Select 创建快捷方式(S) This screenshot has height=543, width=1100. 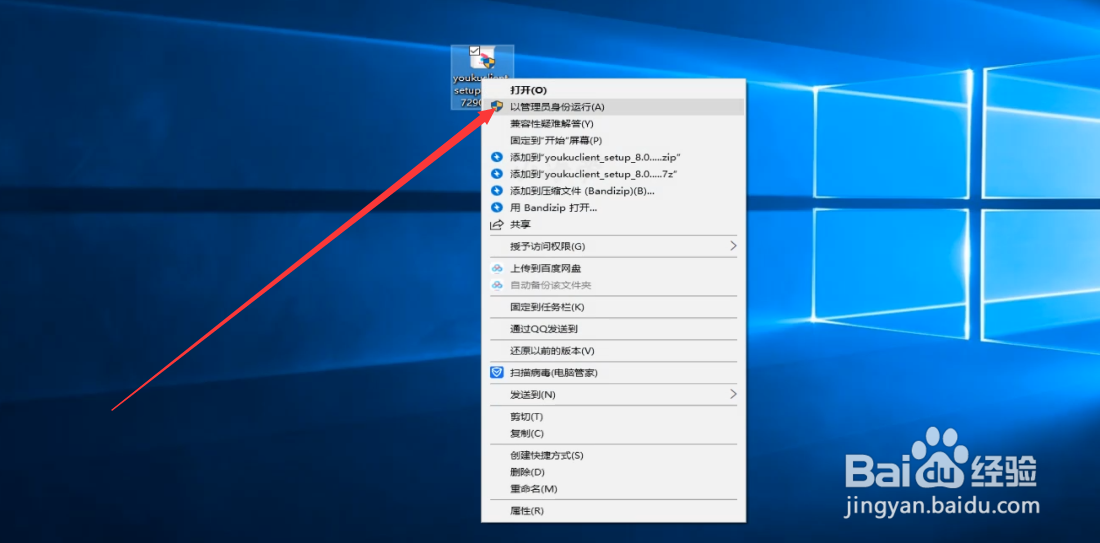click(x=612, y=455)
